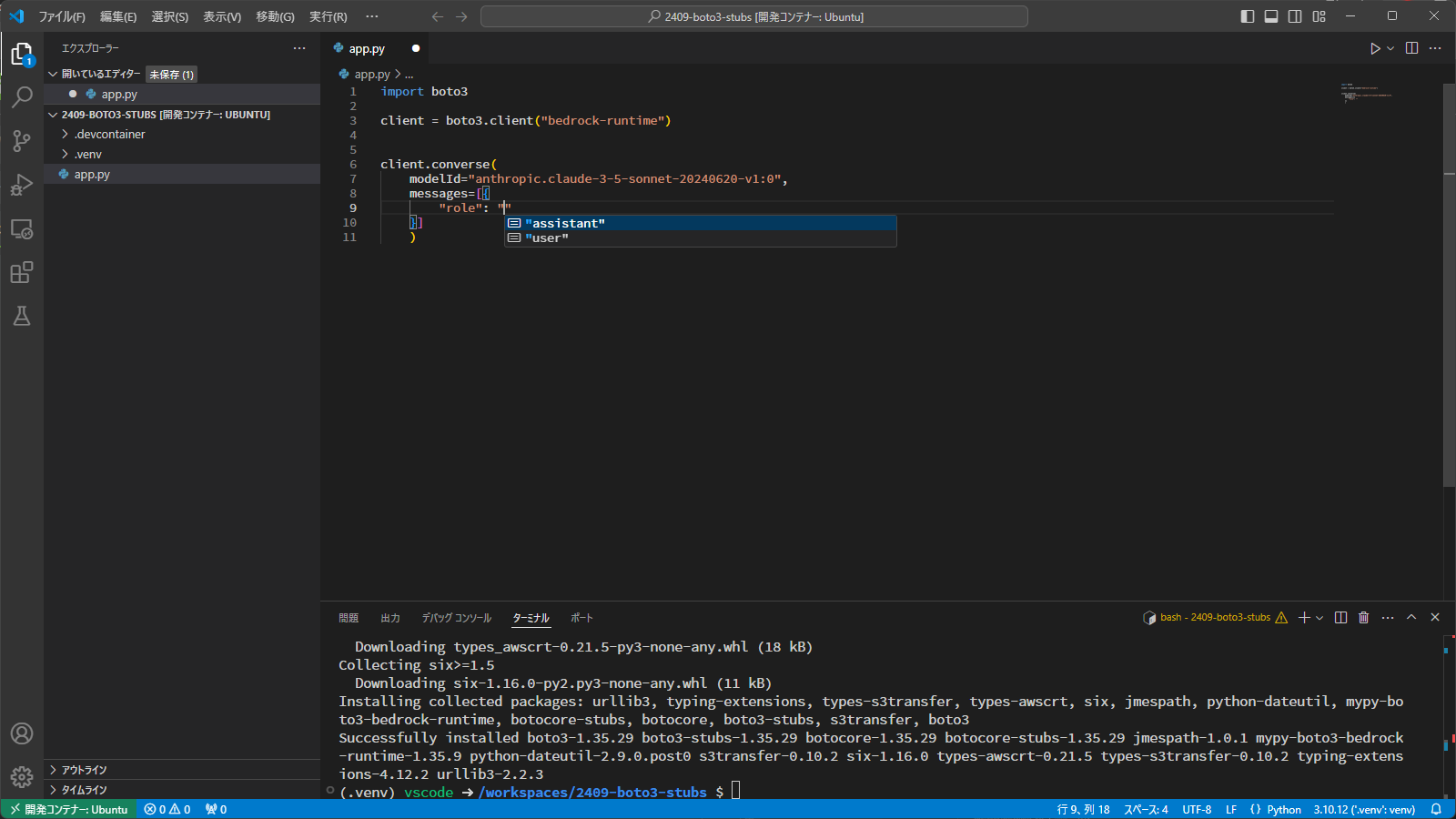Viewport: 1456px width, 819px height.
Task: Switch to the ポート panel tab
Action: pos(581,618)
